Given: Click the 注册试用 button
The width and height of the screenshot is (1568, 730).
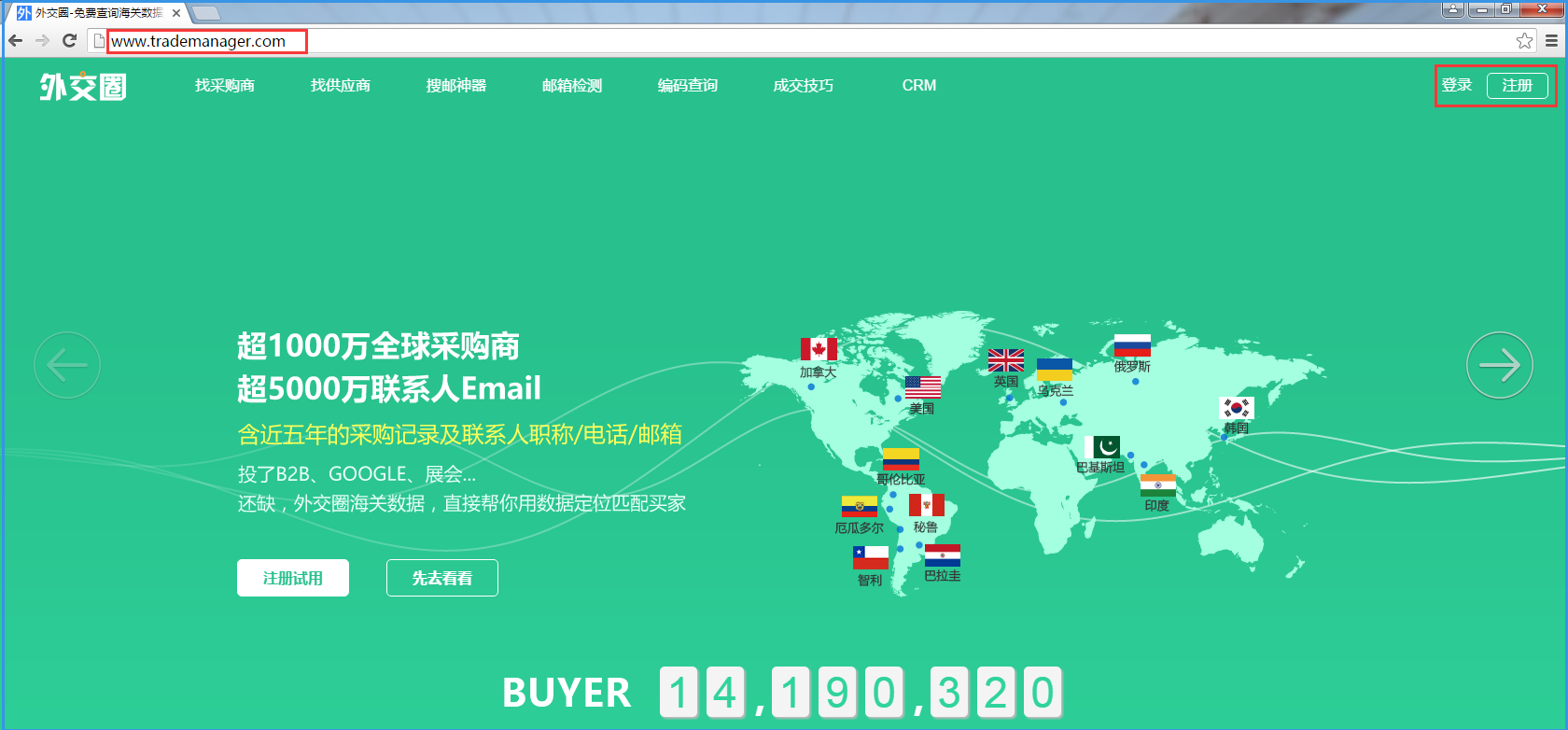Looking at the screenshot, I should coord(293,578).
